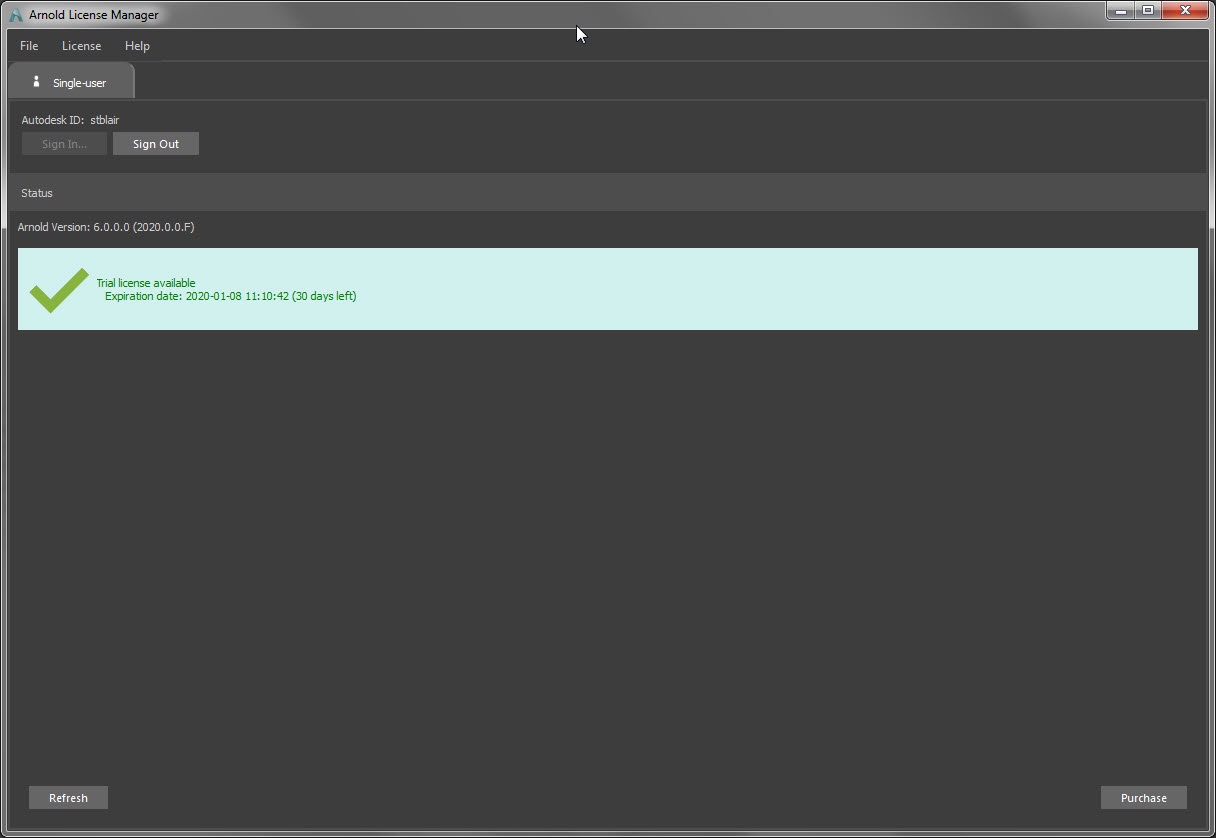Minimize the Arnold License Manager window
Screen dimensions: 1216x838
[x=1121, y=11]
